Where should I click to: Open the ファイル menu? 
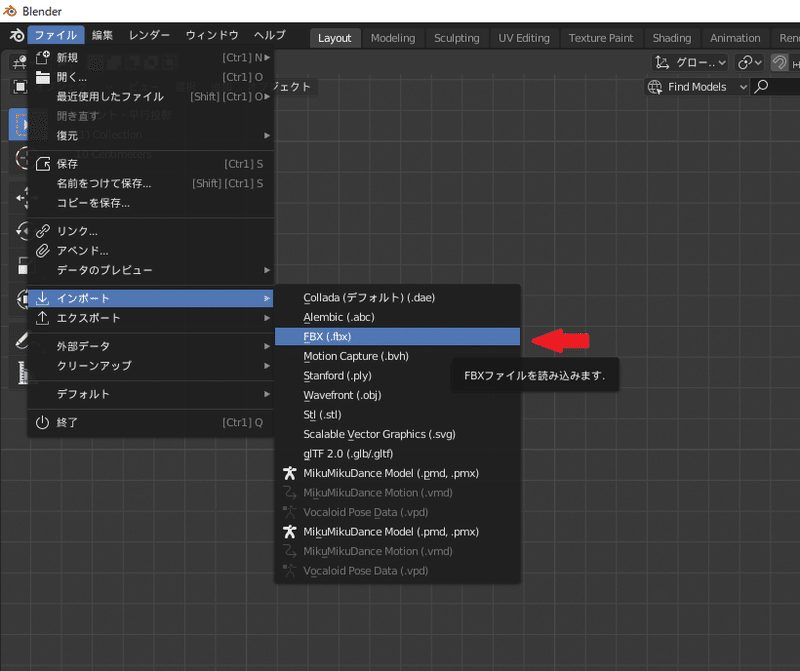coord(56,35)
